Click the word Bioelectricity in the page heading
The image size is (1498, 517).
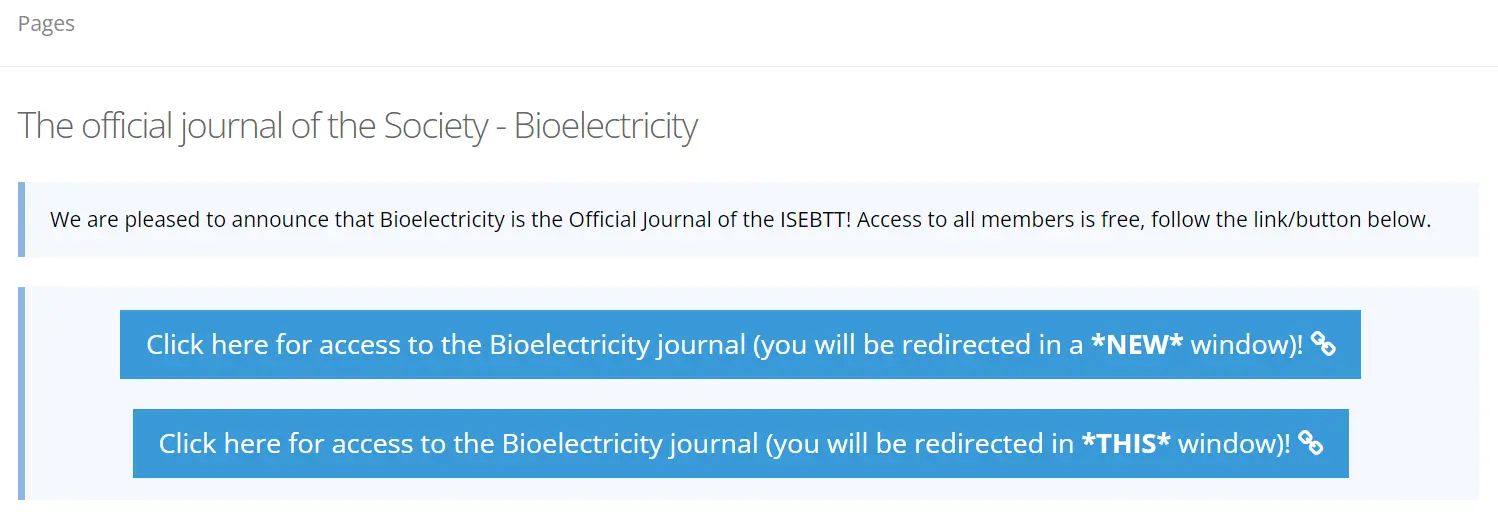(x=605, y=127)
